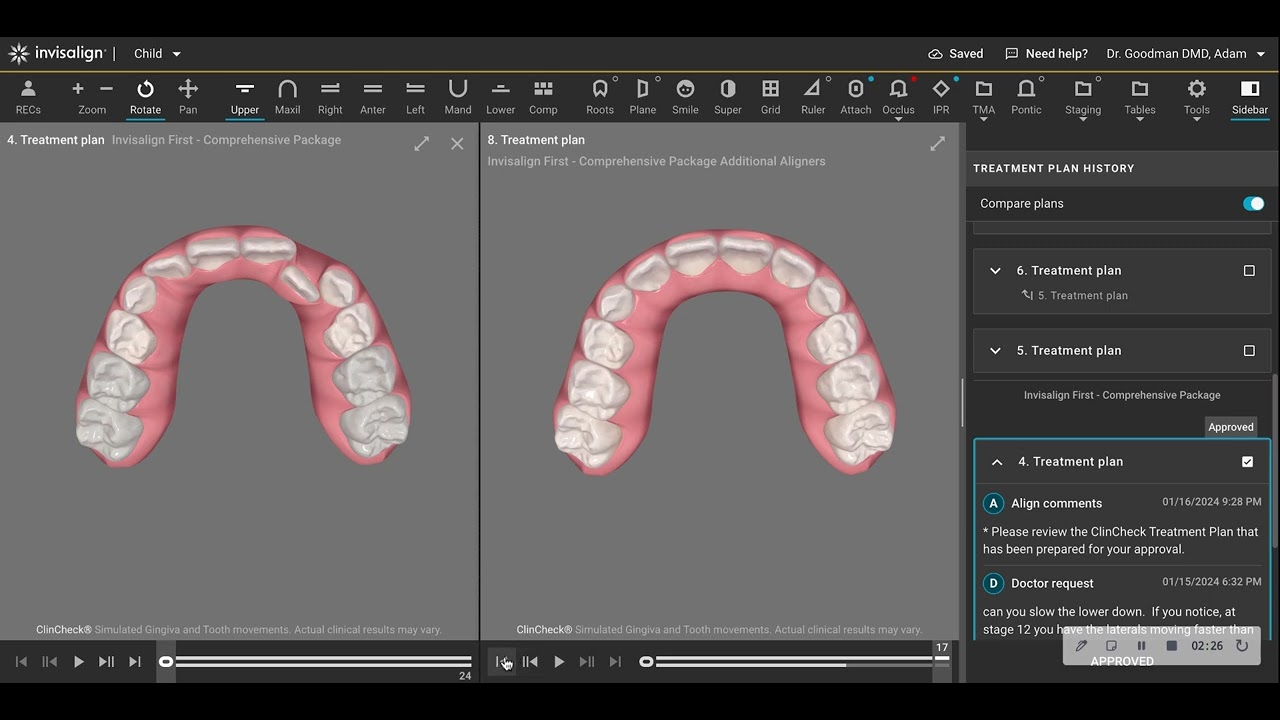Pause the screen recording
The width and height of the screenshot is (1280, 720).
pyautogui.click(x=1141, y=646)
